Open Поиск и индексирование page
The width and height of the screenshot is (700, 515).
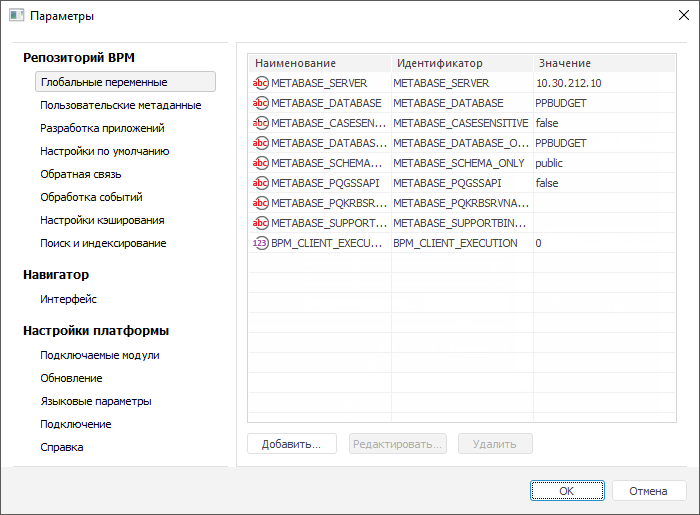click(x=103, y=243)
